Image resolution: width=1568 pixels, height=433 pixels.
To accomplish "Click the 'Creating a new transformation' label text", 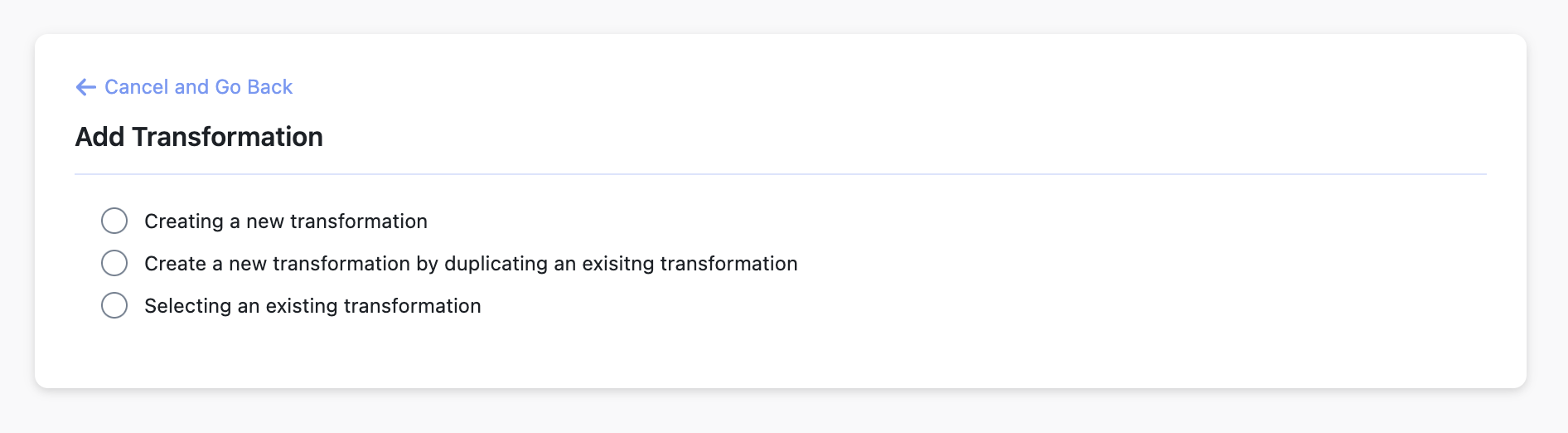I will [285, 221].
